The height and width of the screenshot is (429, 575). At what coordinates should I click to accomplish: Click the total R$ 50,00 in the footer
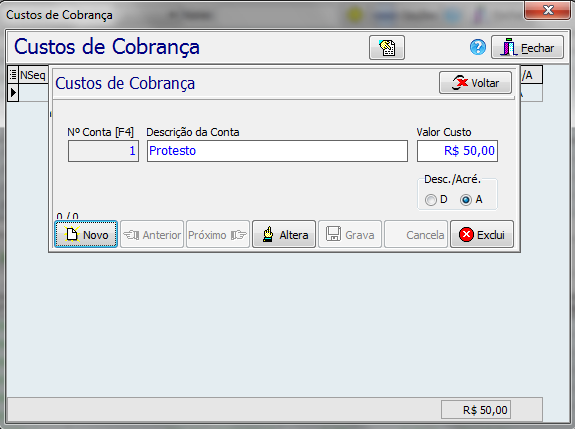(x=476, y=410)
